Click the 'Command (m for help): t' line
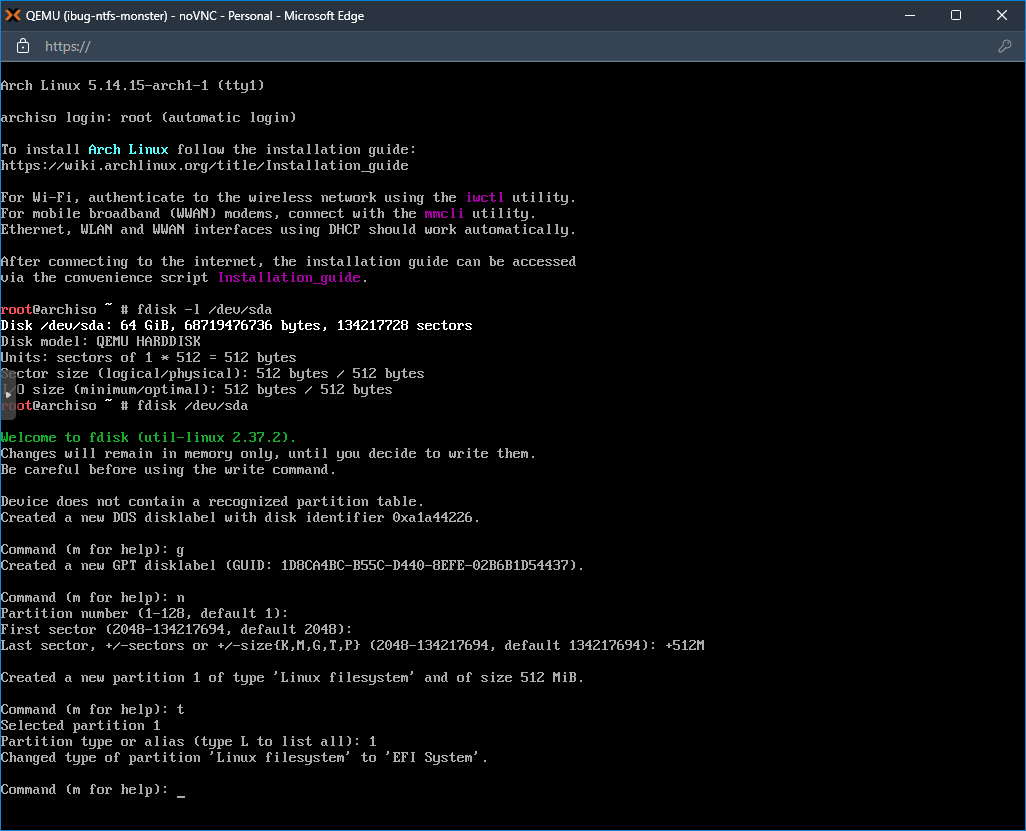Screen dimensions: 1026x831 click(x=92, y=709)
